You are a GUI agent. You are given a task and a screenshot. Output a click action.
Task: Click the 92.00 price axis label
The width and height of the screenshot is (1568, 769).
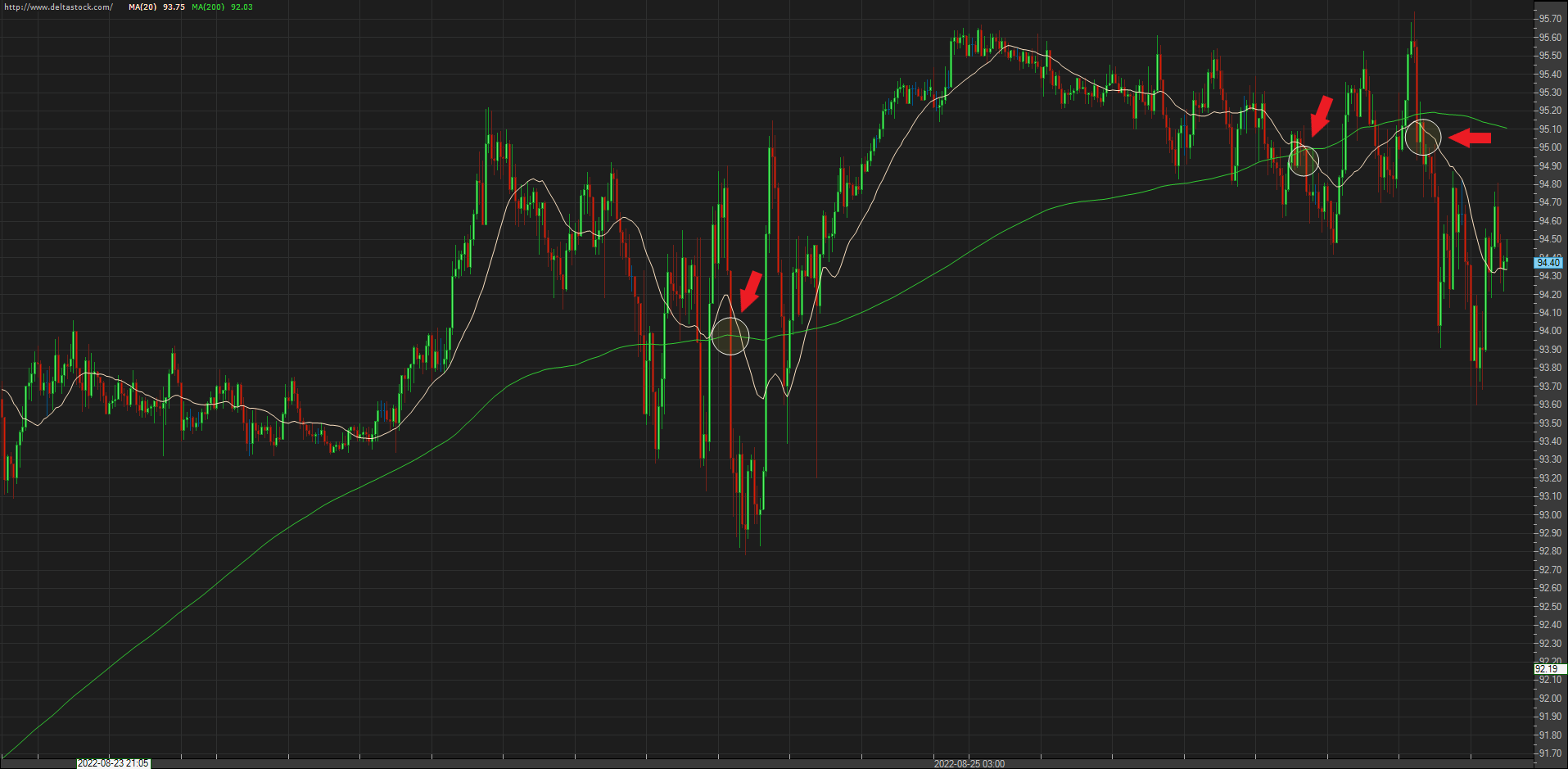(x=1549, y=699)
